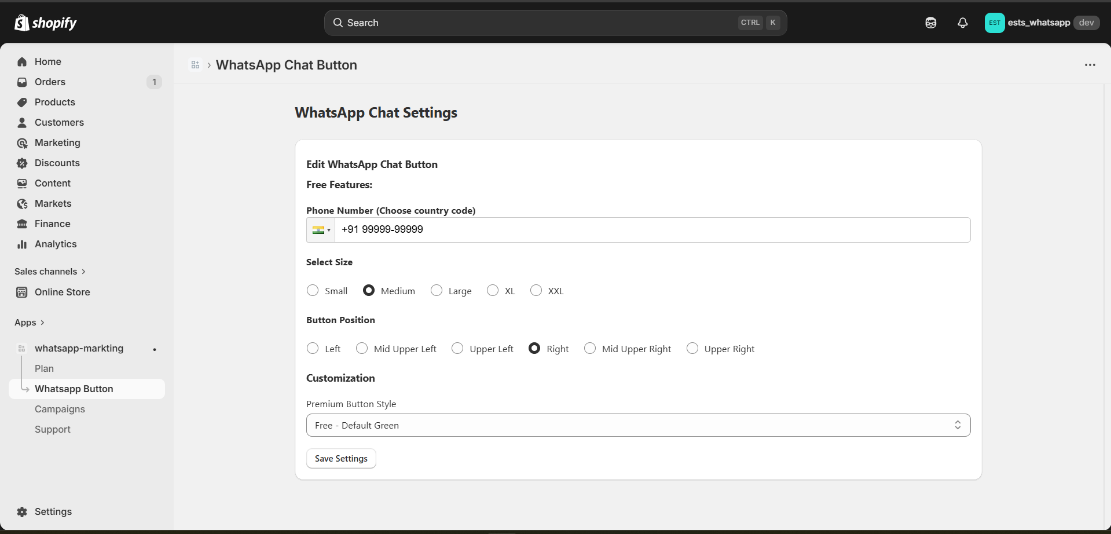Select the Upper Right button position

pyautogui.click(x=692, y=349)
